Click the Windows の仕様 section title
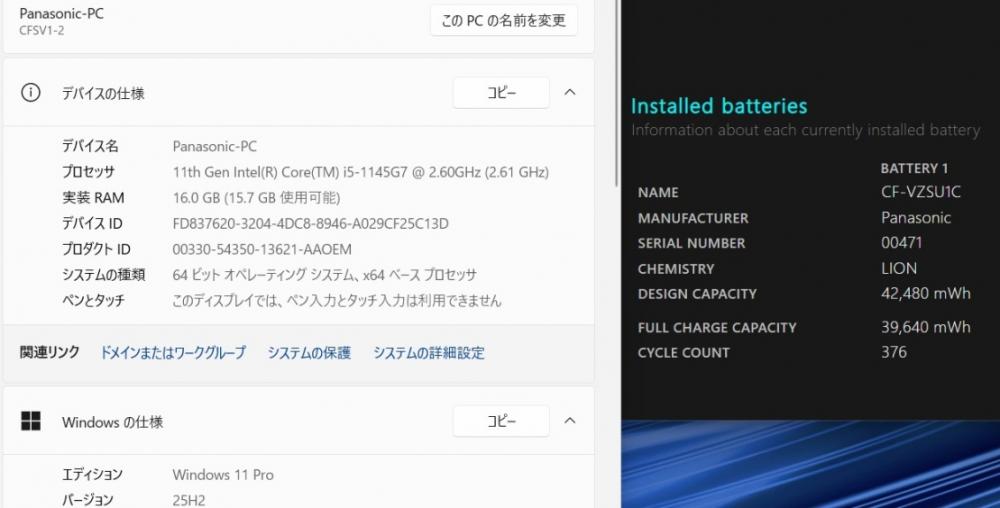 coord(112,422)
